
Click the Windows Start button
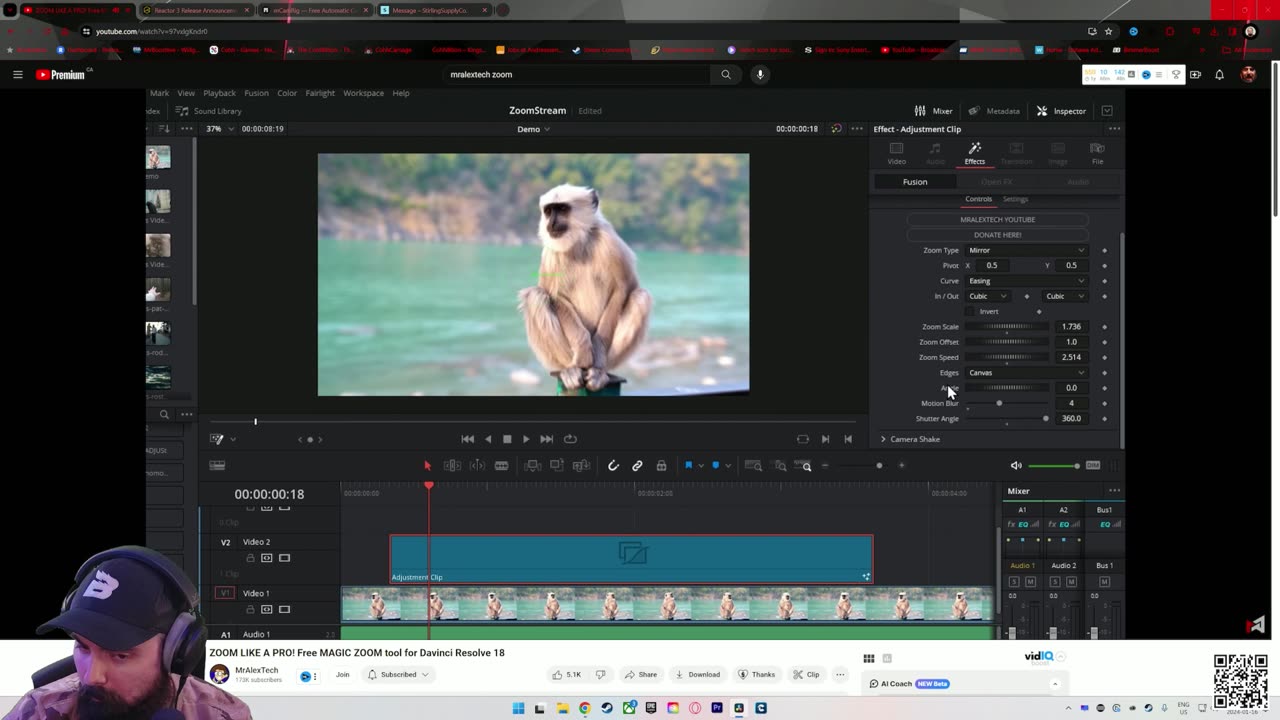click(x=518, y=708)
